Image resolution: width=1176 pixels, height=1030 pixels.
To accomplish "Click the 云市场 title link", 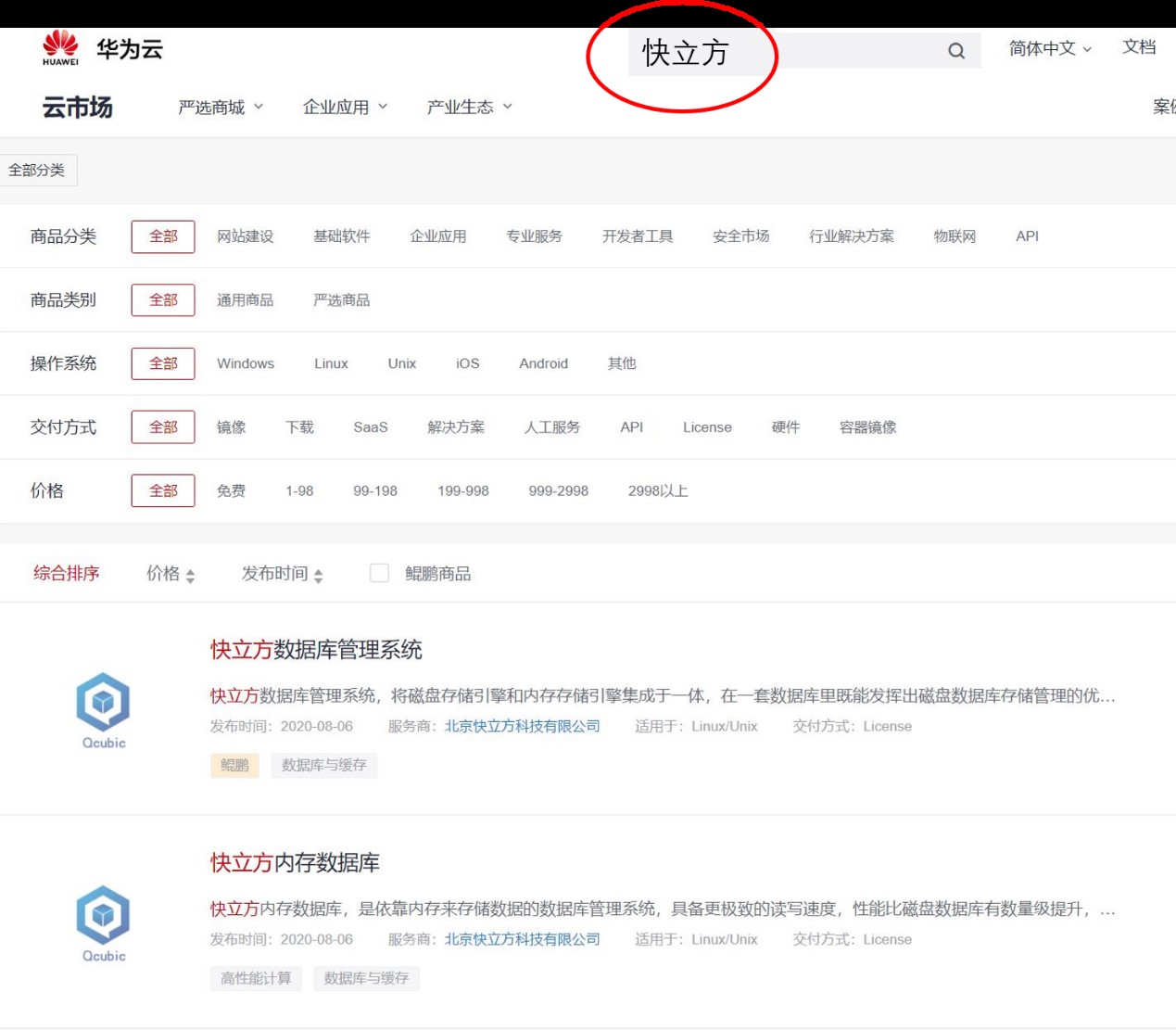I will (78, 108).
